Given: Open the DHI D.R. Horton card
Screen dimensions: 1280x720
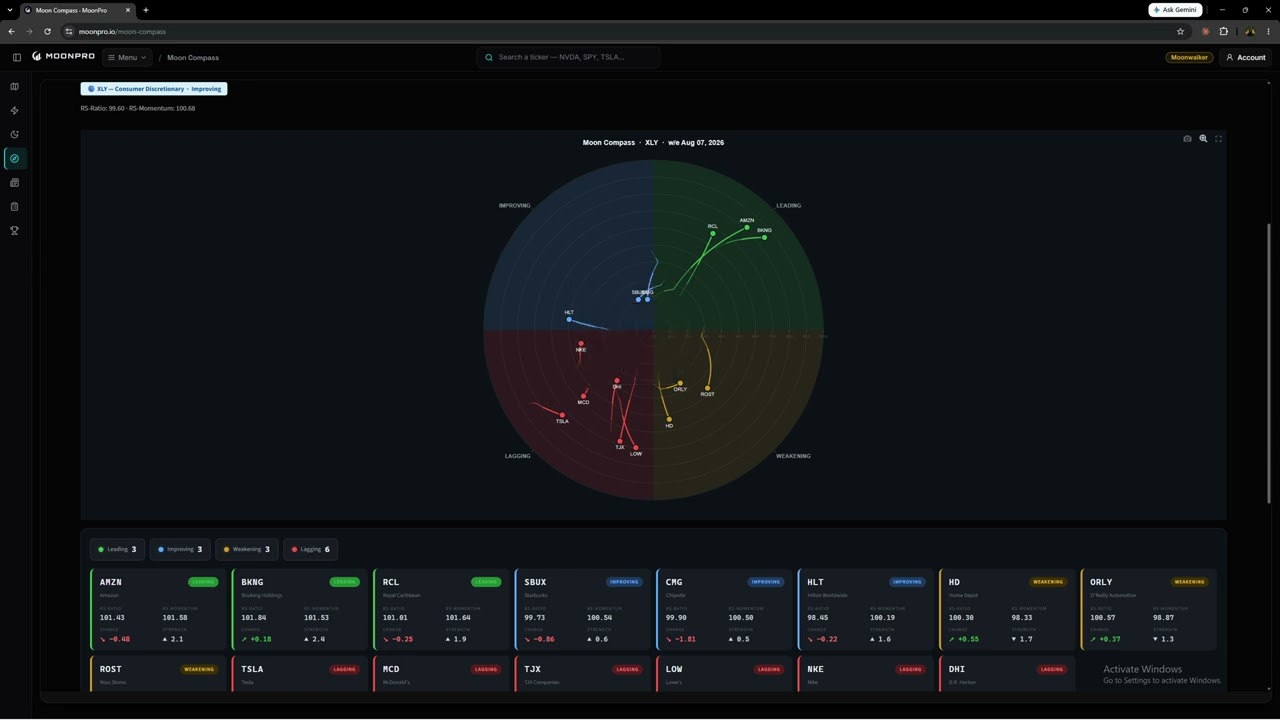Looking at the screenshot, I should click(x=1005, y=674).
